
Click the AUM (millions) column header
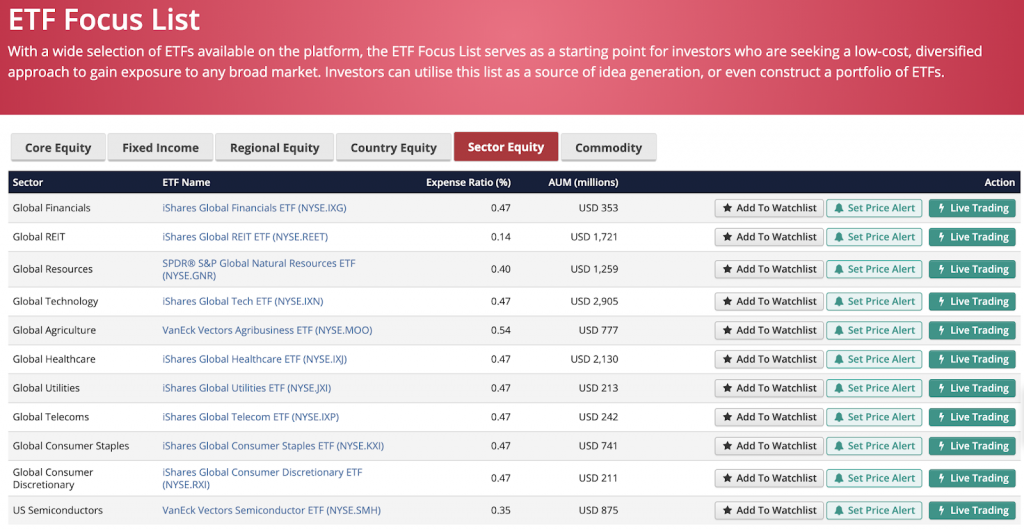point(583,182)
